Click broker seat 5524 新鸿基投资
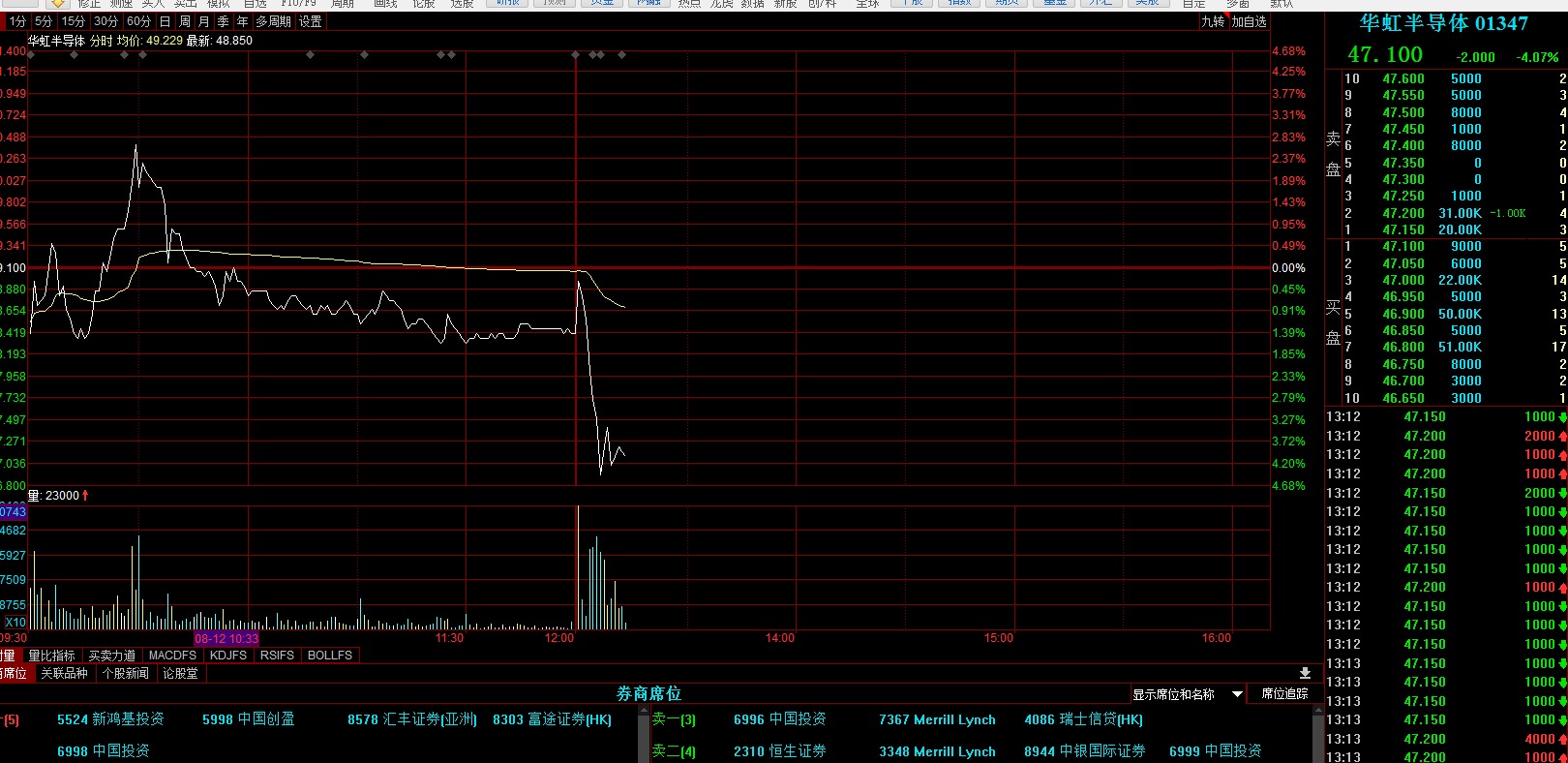Viewport: 1568px width, 763px height. (x=110, y=719)
